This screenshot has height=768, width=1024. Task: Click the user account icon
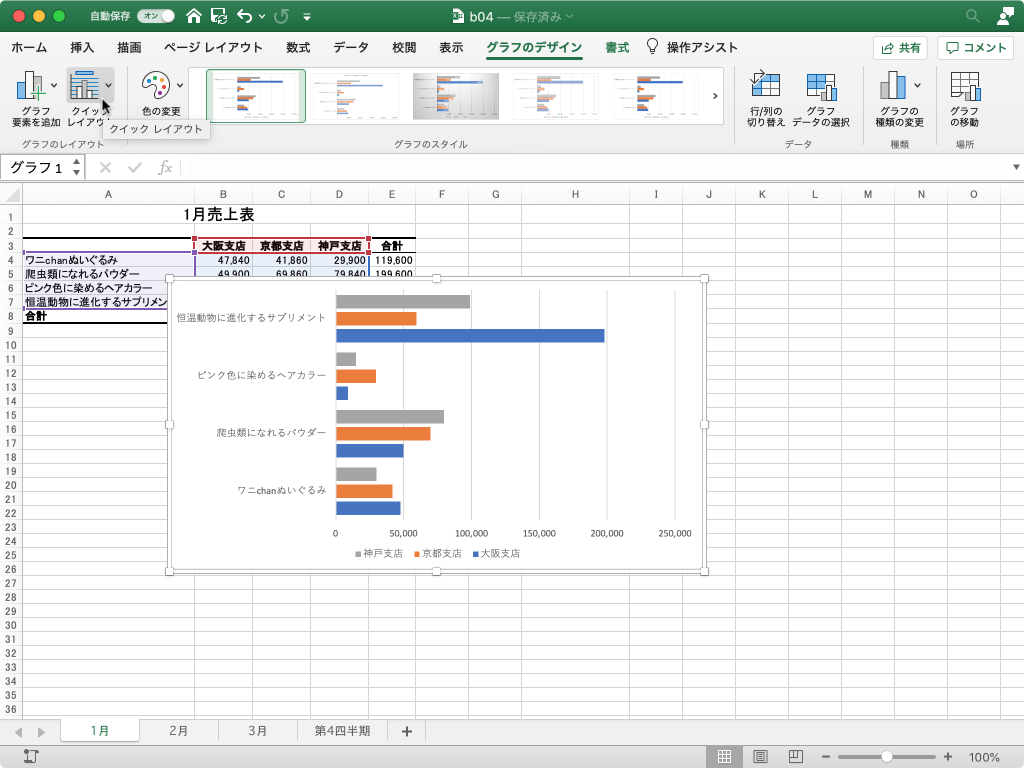pos(1005,16)
